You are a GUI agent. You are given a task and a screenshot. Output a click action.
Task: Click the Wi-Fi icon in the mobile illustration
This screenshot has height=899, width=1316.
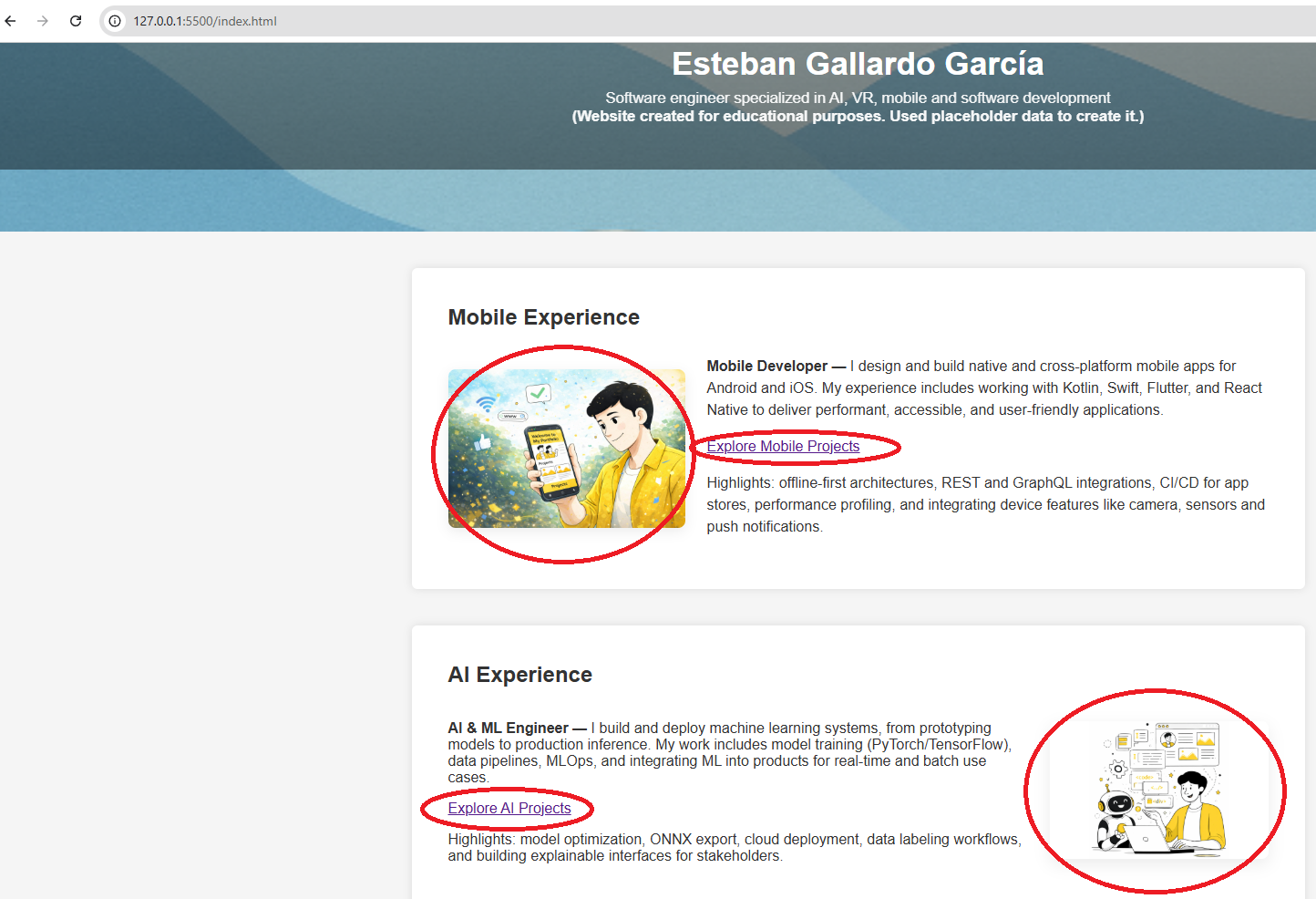487,403
